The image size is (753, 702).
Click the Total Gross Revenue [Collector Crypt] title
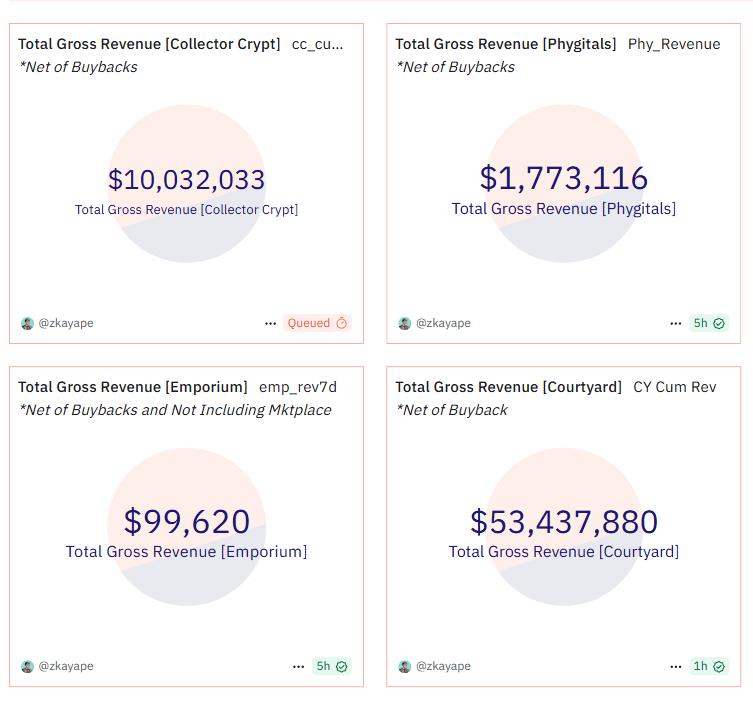click(x=149, y=44)
